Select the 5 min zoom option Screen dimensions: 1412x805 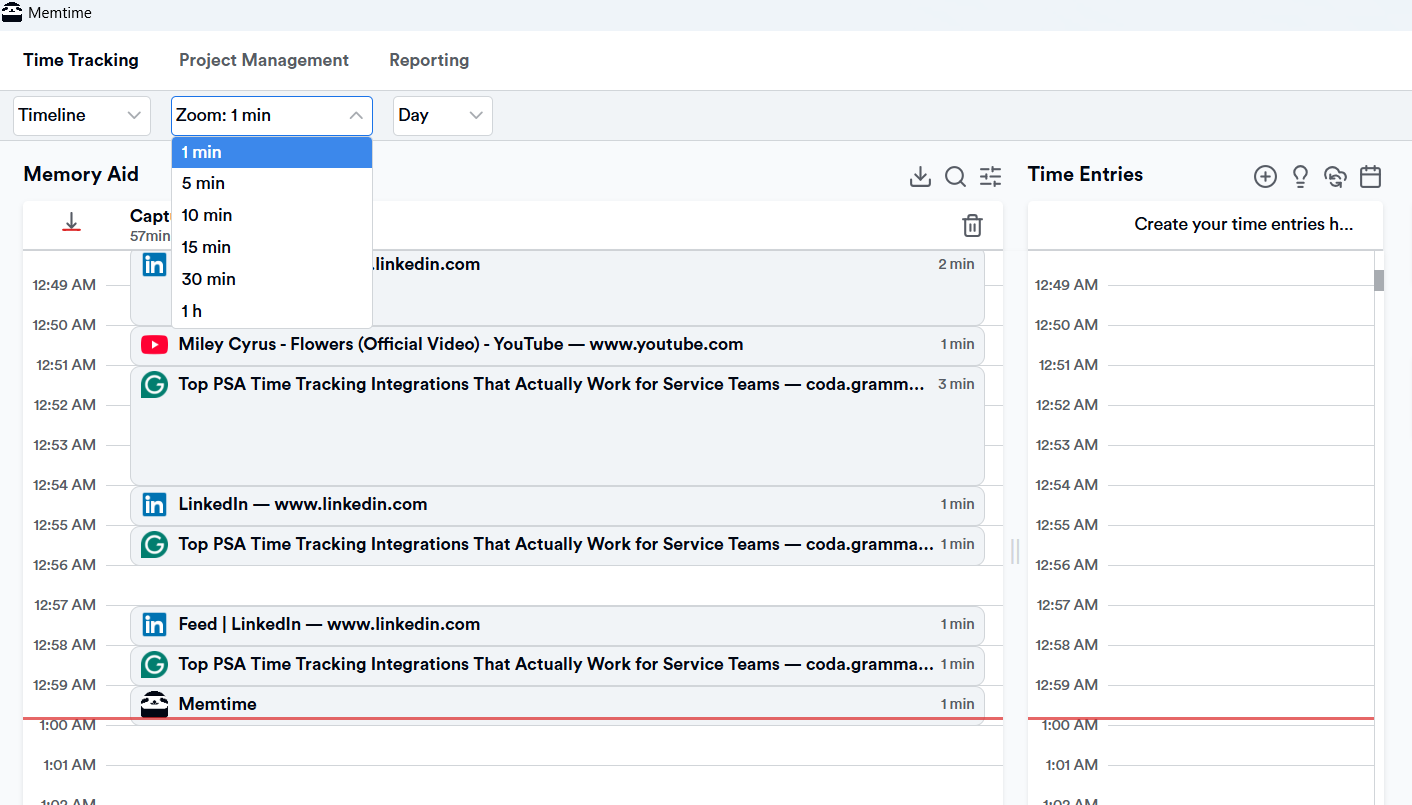pyautogui.click(x=205, y=183)
